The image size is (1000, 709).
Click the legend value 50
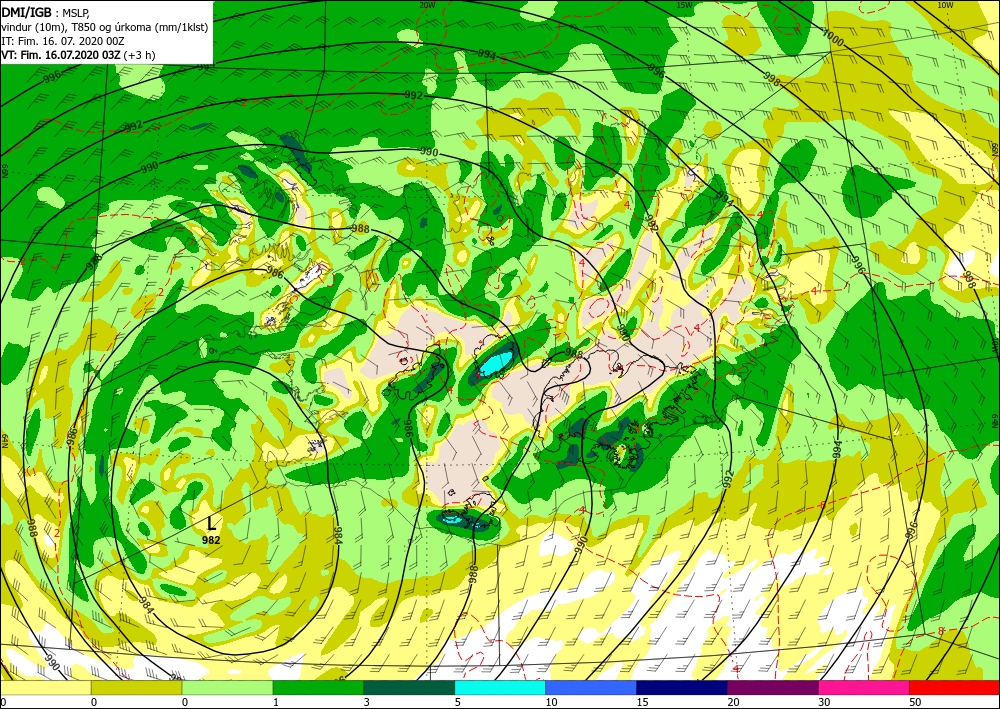tap(915, 703)
